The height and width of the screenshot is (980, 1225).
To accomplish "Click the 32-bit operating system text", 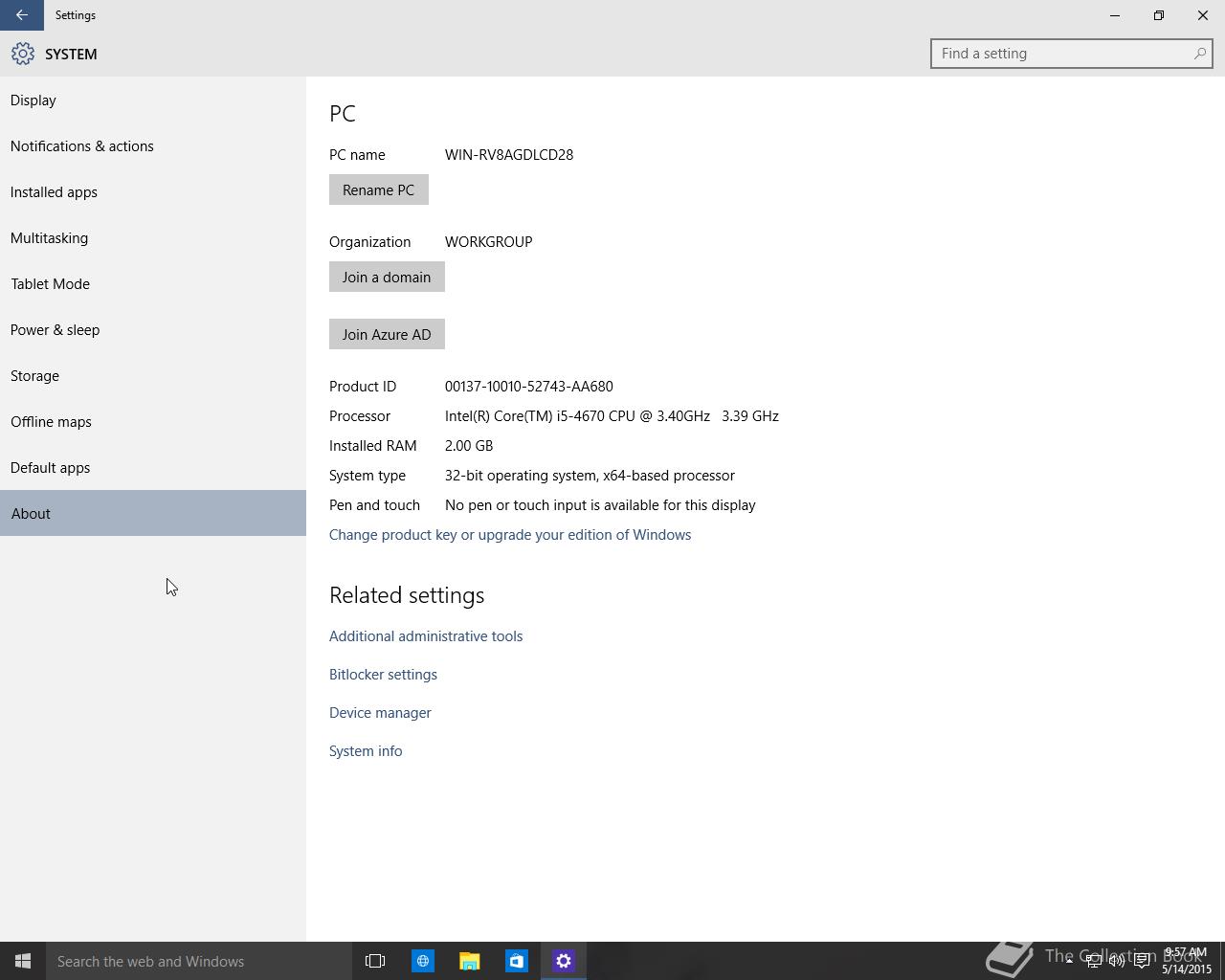I will pos(590,475).
